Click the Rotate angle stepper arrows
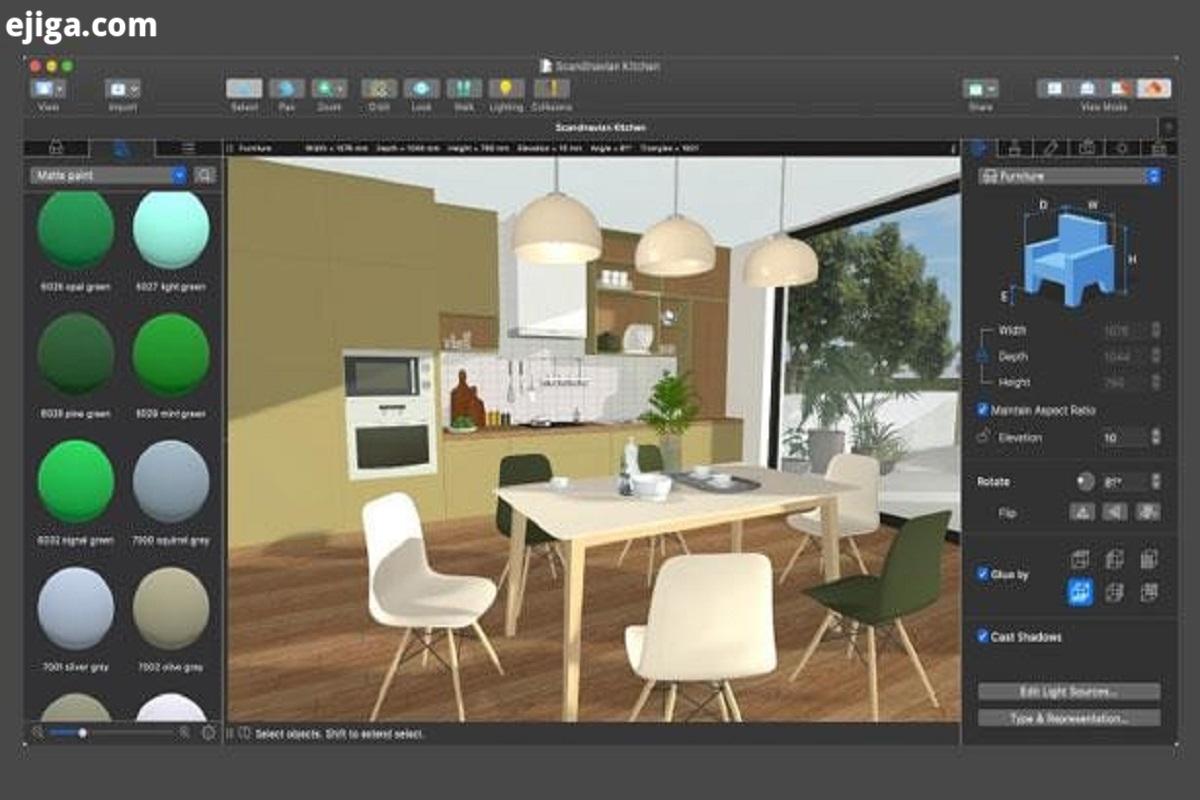Screen dimensions: 1200x800 pyautogui.click(x=1157, y=481)
